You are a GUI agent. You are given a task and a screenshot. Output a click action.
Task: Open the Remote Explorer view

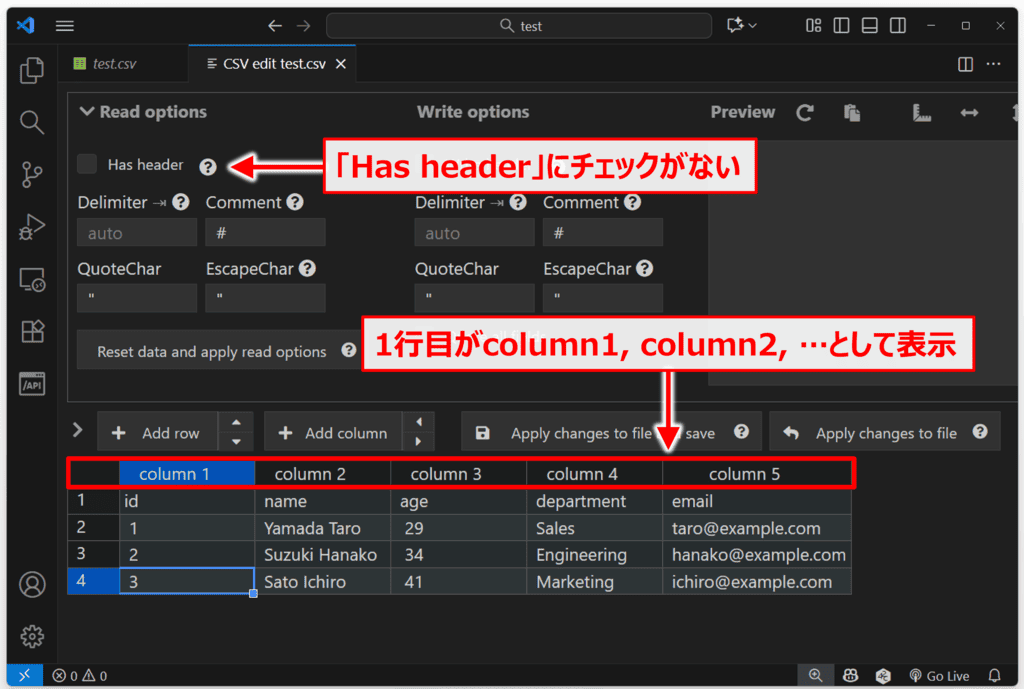point(32,280)
